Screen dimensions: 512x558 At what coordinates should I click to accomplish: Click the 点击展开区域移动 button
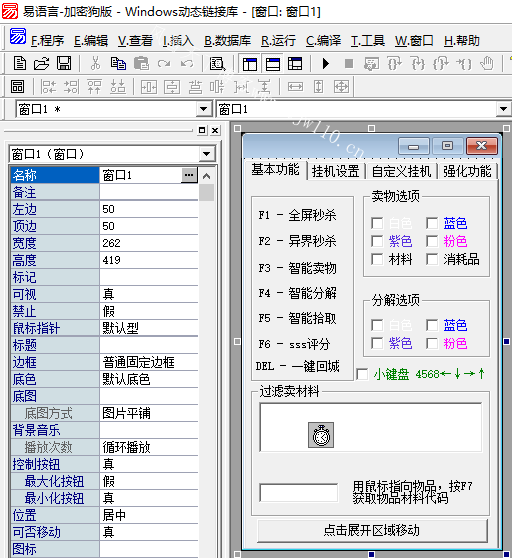click(x=372, y=530)
